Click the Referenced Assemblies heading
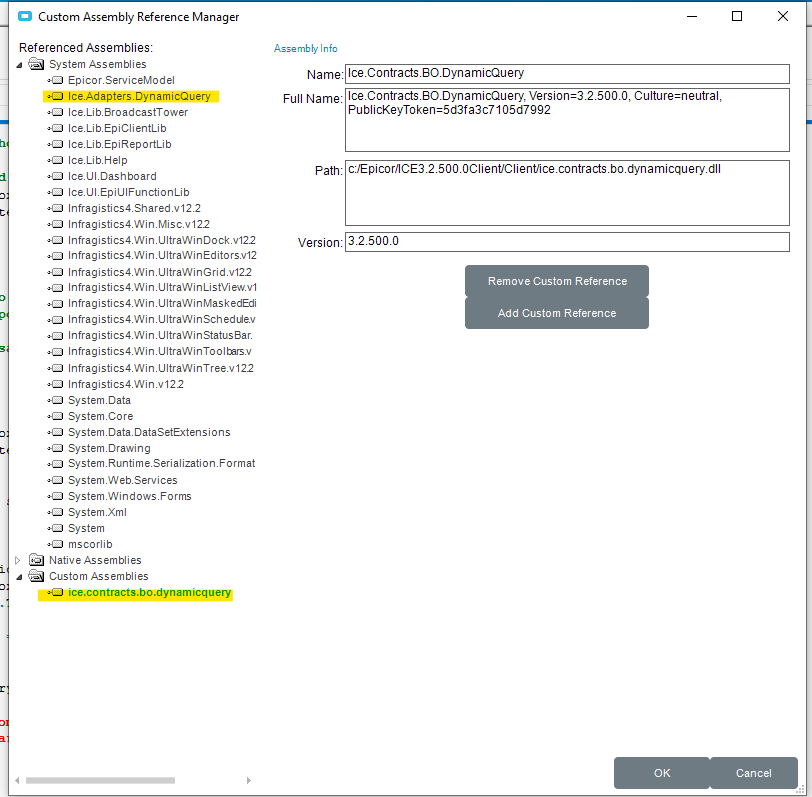Image resolution: width=812 pixels, height=797 pixels. pos(86,48)
